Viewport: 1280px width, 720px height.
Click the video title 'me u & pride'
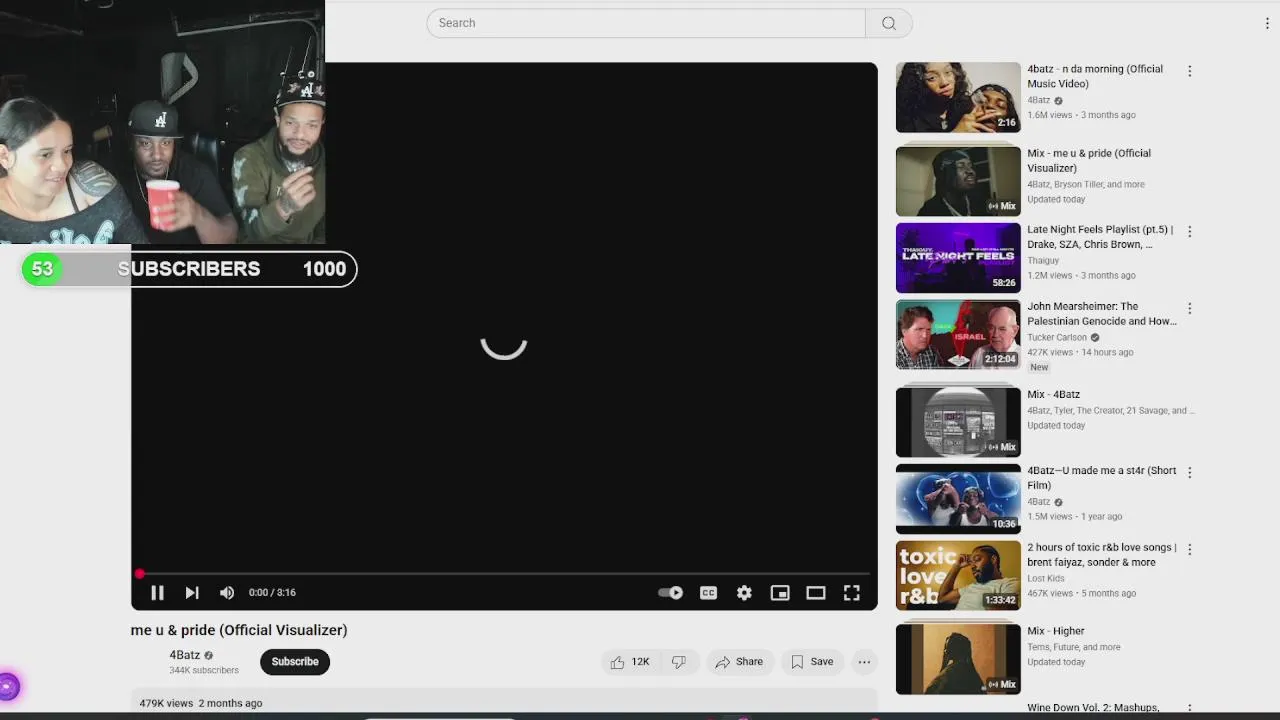pos(239,630)
